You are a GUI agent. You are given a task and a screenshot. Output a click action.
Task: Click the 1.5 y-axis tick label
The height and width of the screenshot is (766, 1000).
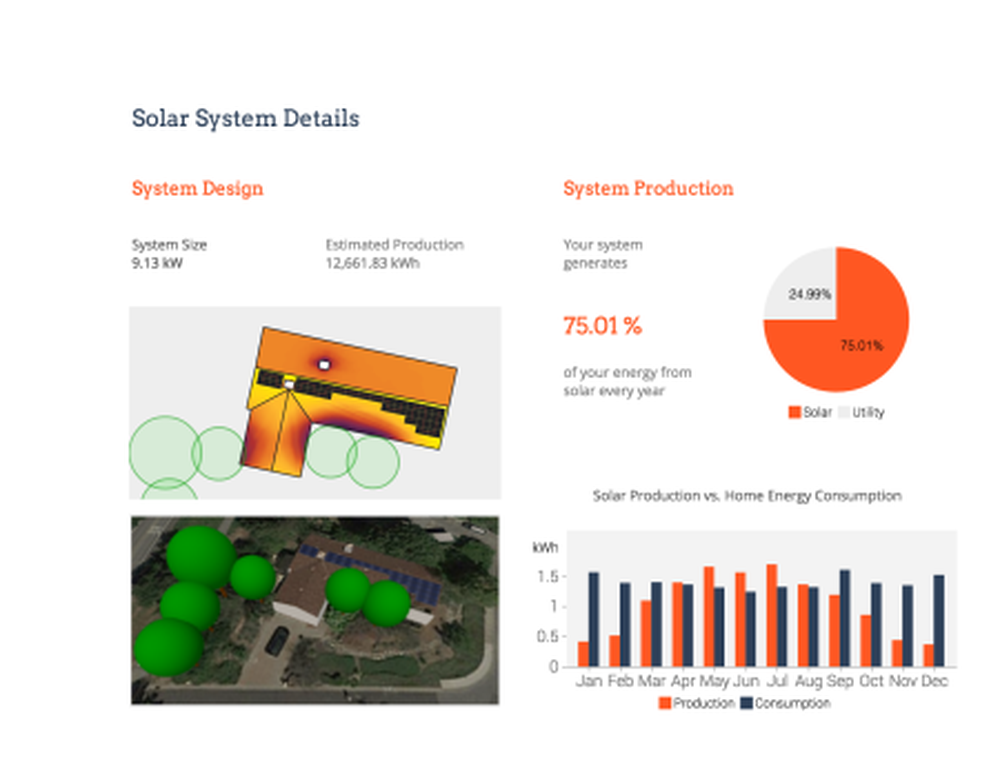[547, 577]
